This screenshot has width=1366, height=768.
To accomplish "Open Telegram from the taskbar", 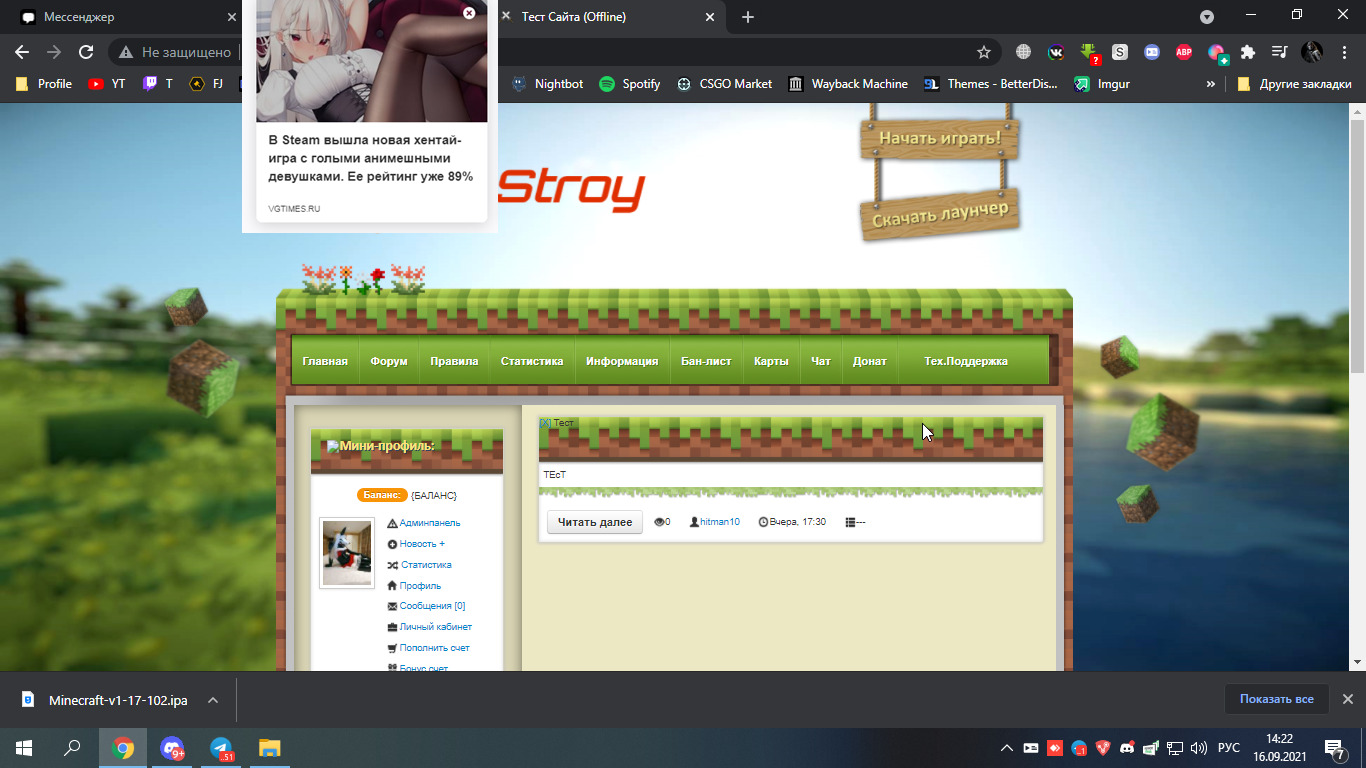I will [221, 748].
